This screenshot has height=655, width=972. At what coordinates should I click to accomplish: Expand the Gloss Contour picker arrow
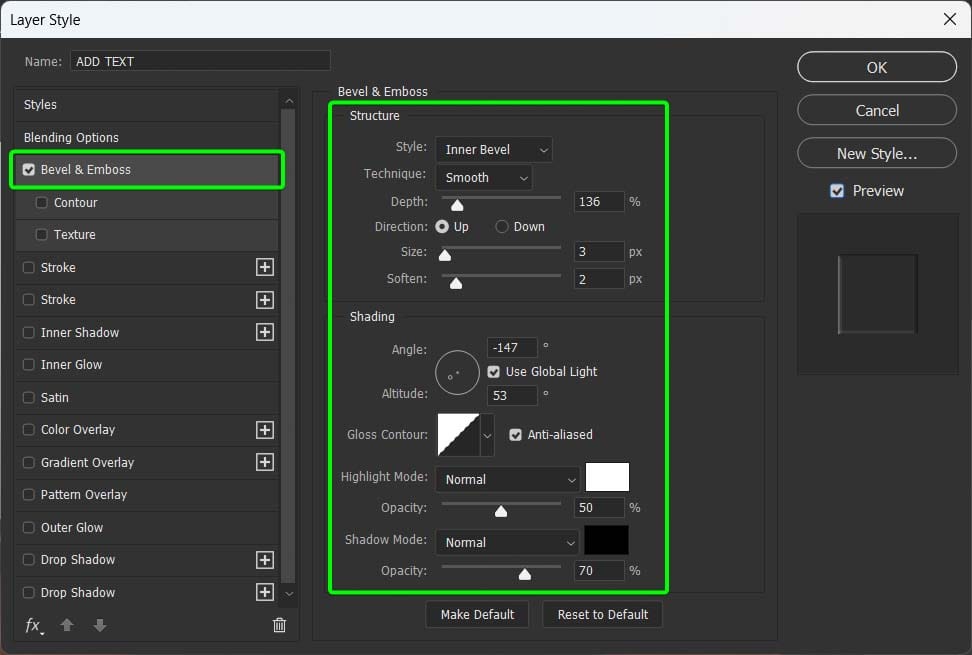pos(487,435)
